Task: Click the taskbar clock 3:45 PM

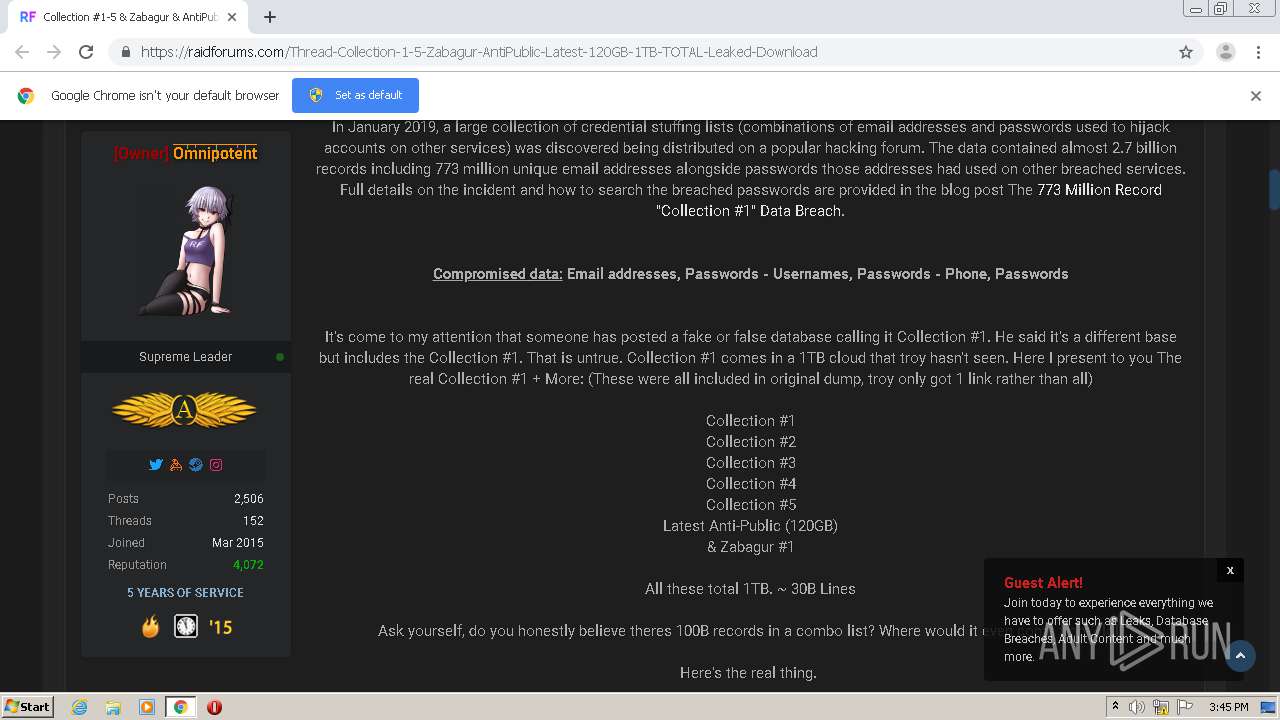Action: coord(1228,707)
